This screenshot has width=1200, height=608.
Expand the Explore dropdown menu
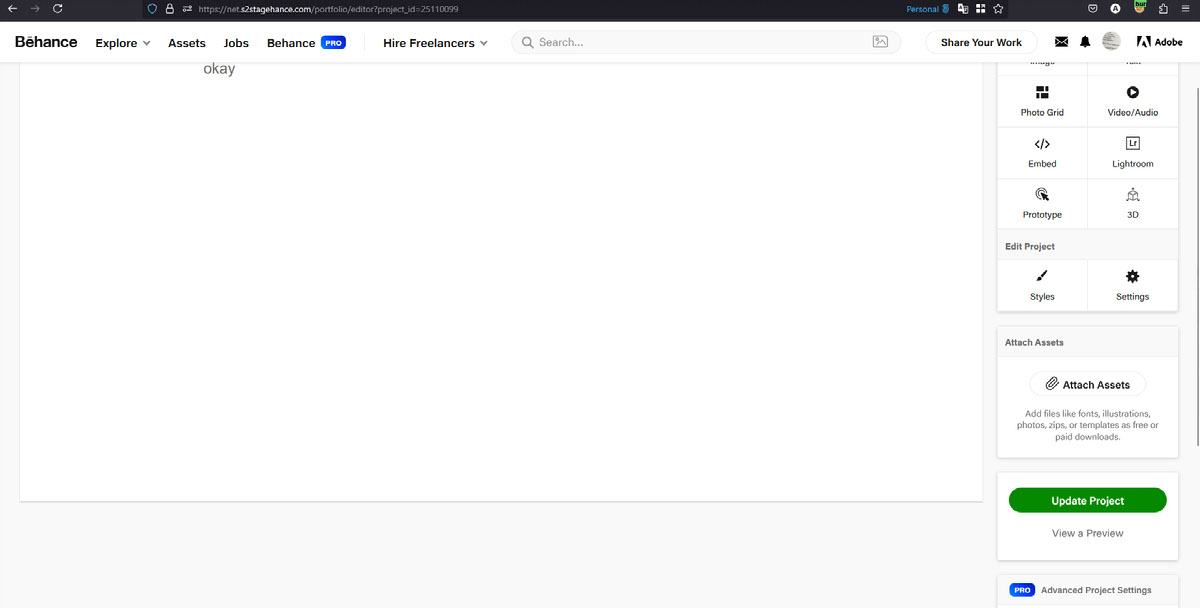pos(122,43)
